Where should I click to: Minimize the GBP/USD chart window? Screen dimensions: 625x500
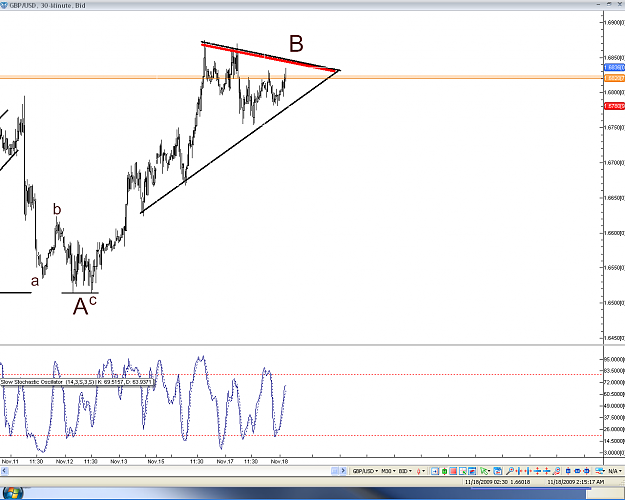pyautogui.click(x=599, y=4)
